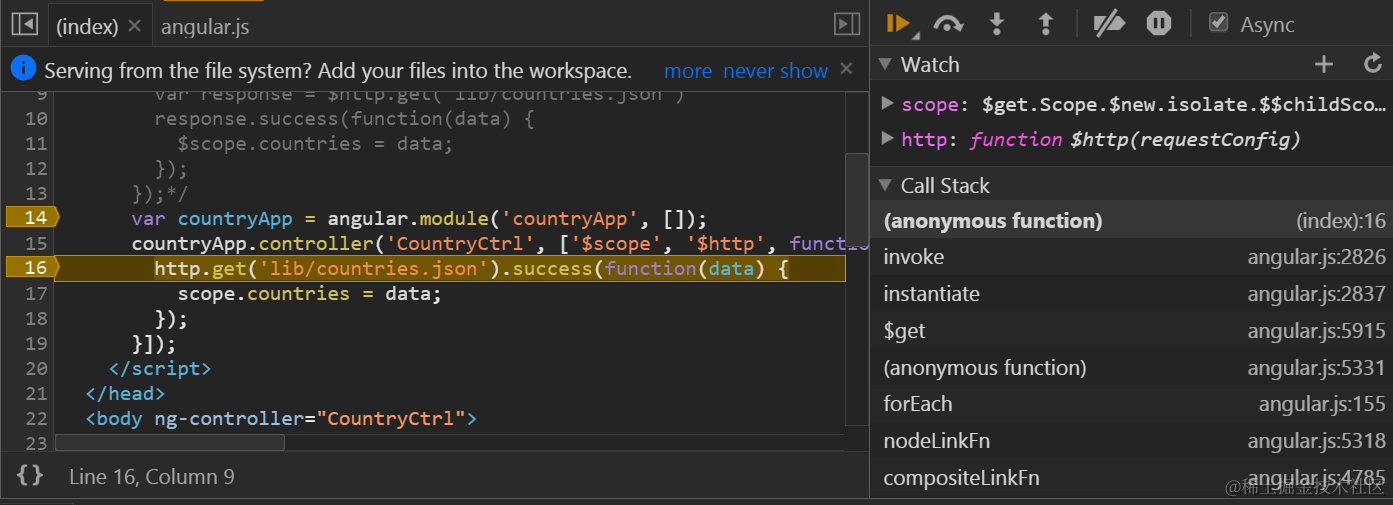1393x505 pixels.
Task: Set breakpoint on line number 17
Action: click(36, 294)
